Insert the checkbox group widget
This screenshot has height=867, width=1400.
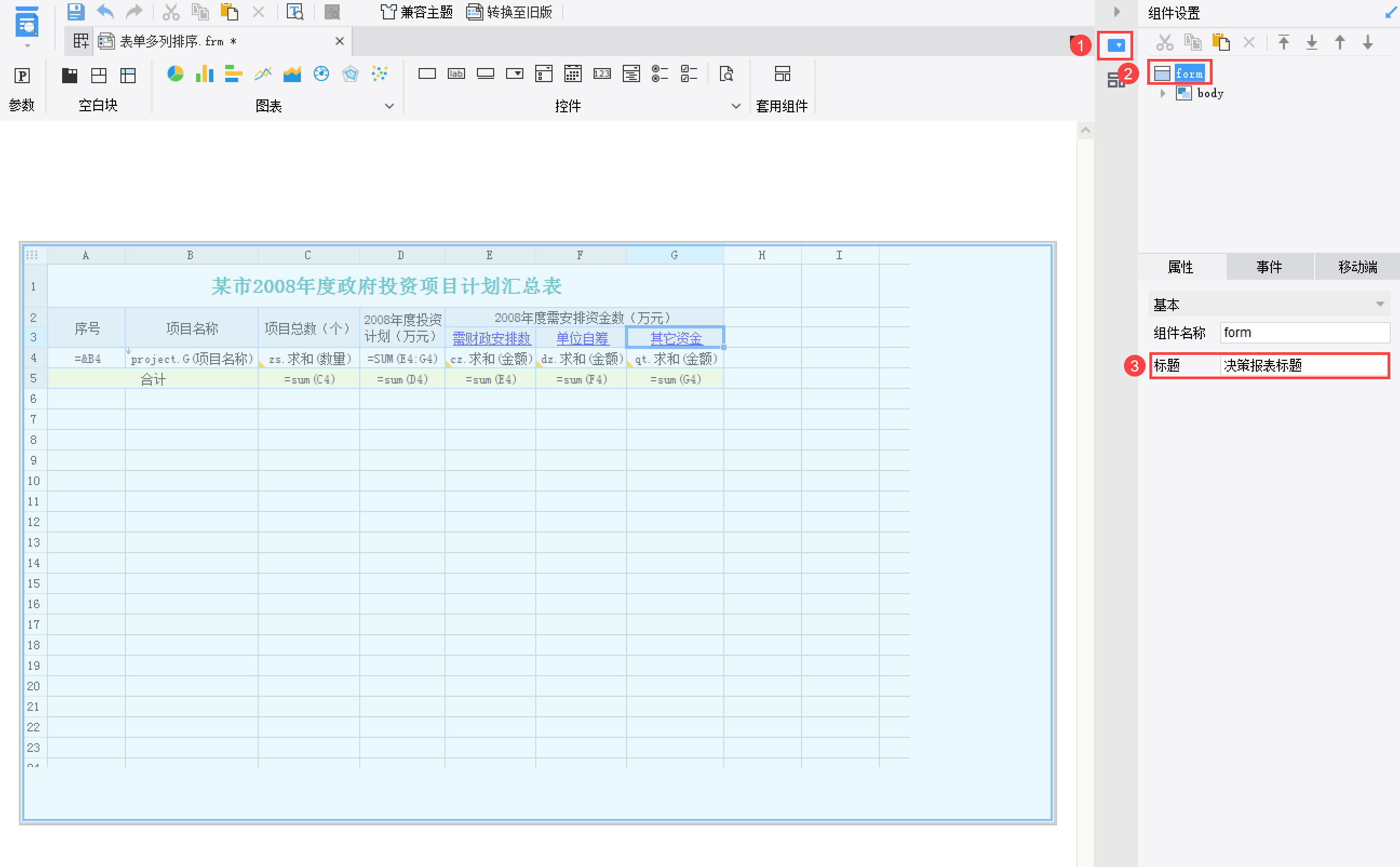pyautogui.click(x=689, y=74)
